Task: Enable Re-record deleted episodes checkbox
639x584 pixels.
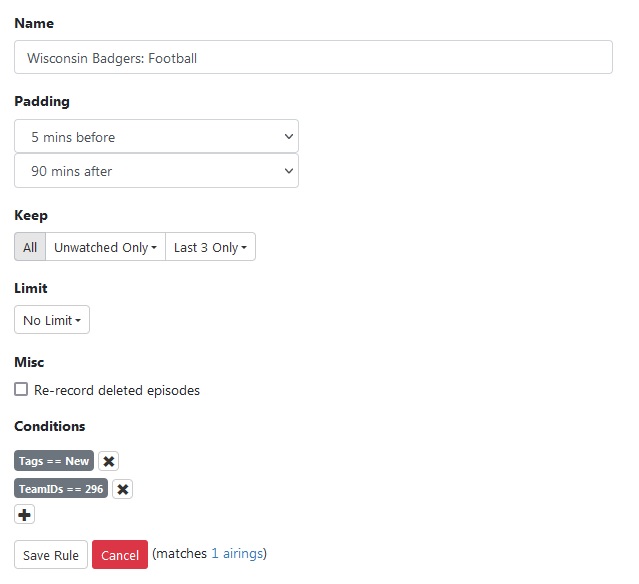Action: click(x=21, y=390)
